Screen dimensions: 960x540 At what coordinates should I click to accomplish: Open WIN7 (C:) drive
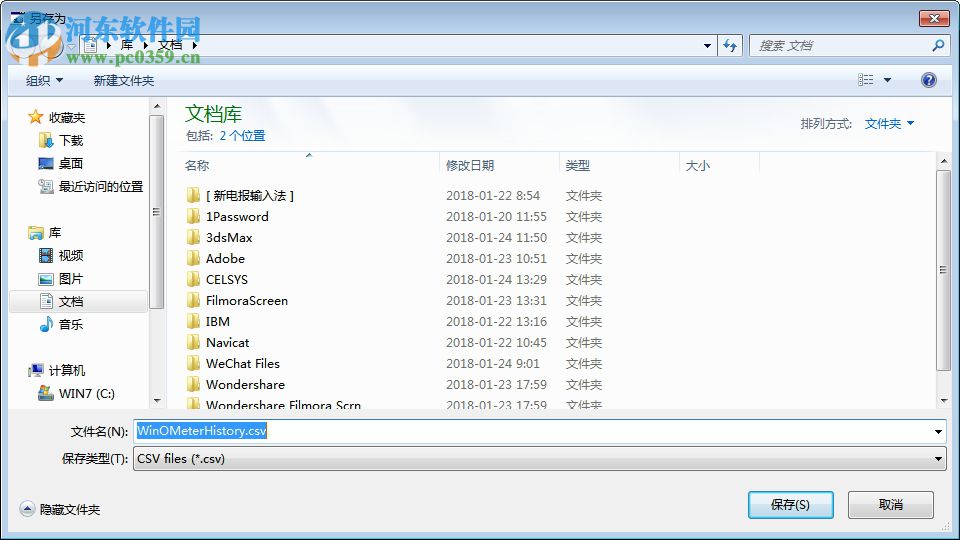click(x=77, y=394)
